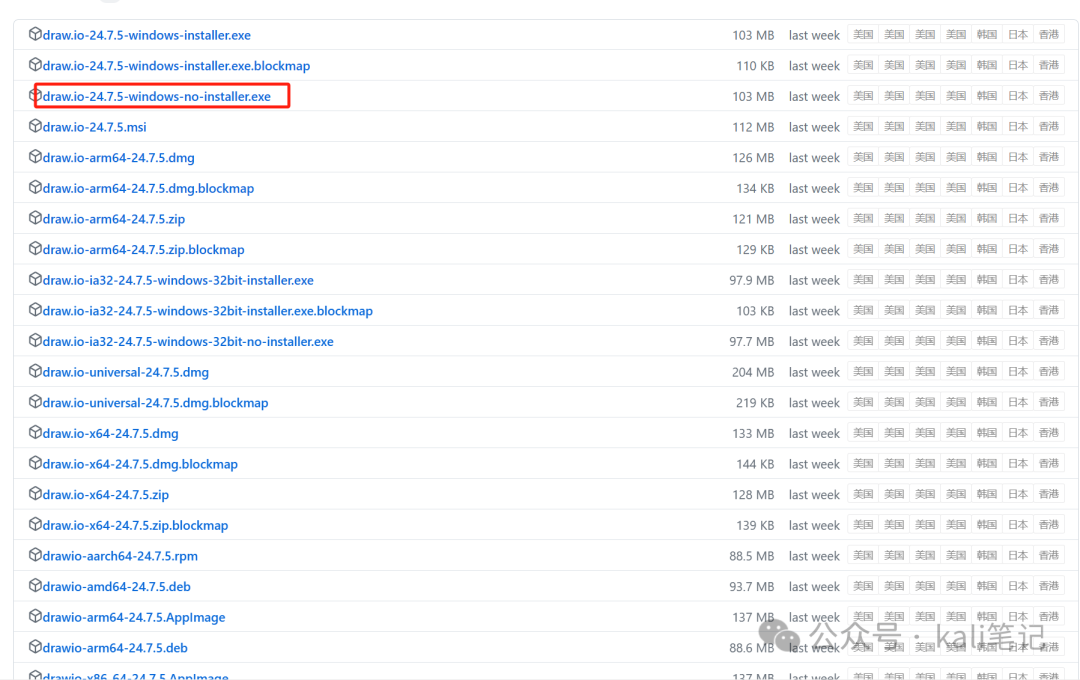Click the 88.5 MB size text
This screenshot has height=680, width=1080.
[x=751, y=557]
